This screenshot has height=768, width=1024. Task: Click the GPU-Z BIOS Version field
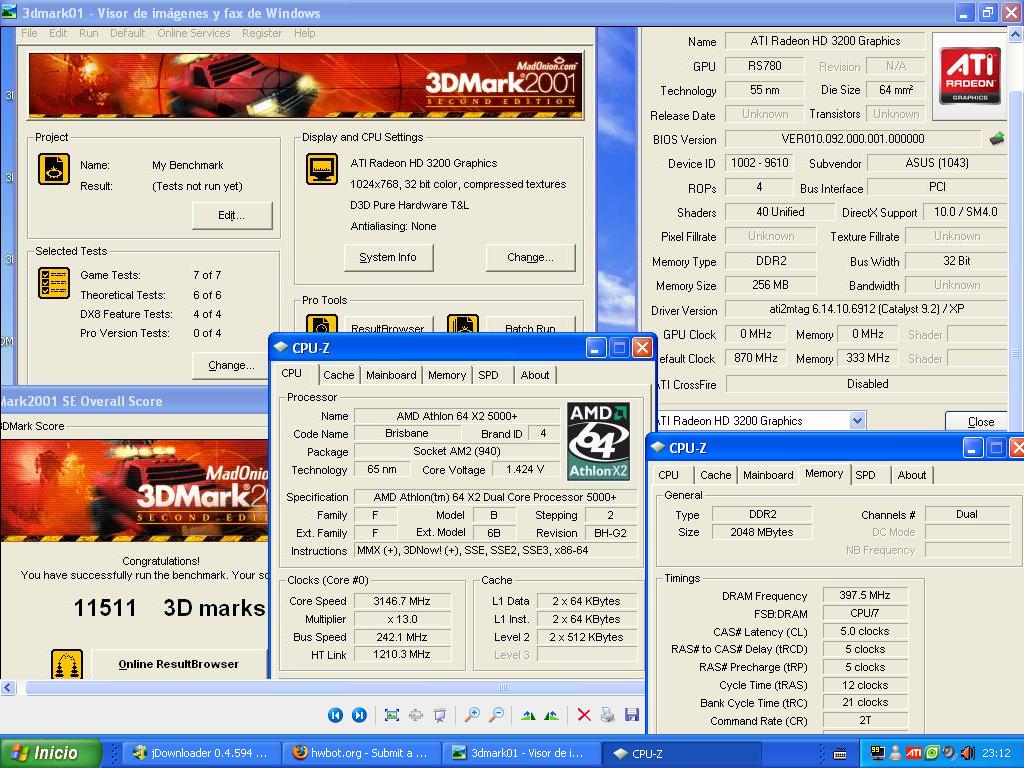(853, 138)
